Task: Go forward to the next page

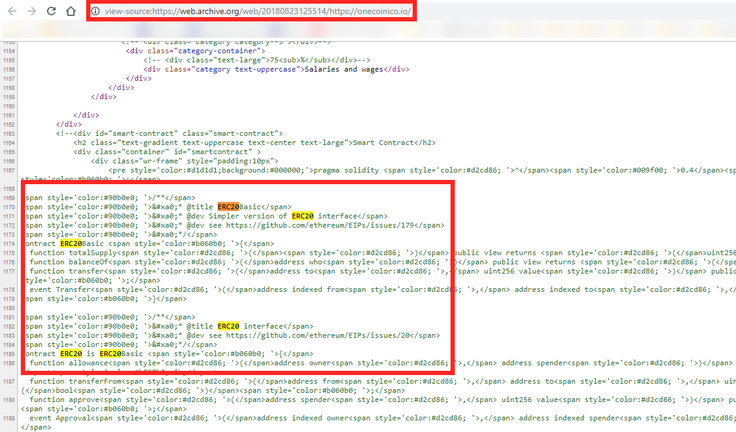Action: pos(31,11)
